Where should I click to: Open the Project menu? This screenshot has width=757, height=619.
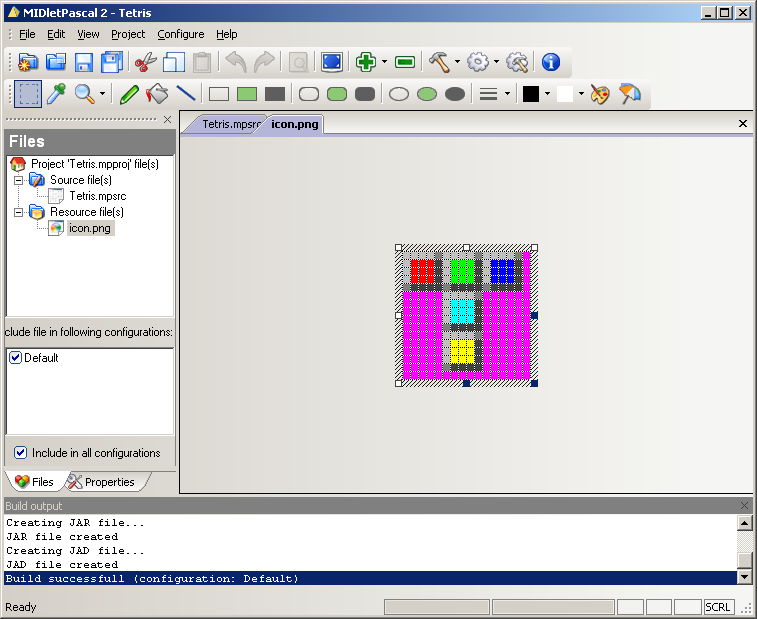tap(128, 34)
